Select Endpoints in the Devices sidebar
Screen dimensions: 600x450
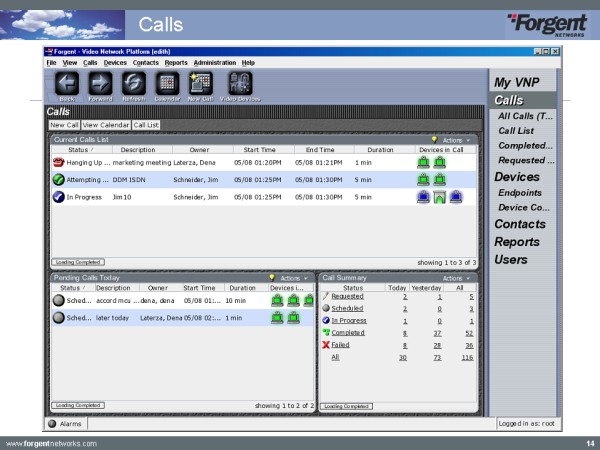(520, 193)
